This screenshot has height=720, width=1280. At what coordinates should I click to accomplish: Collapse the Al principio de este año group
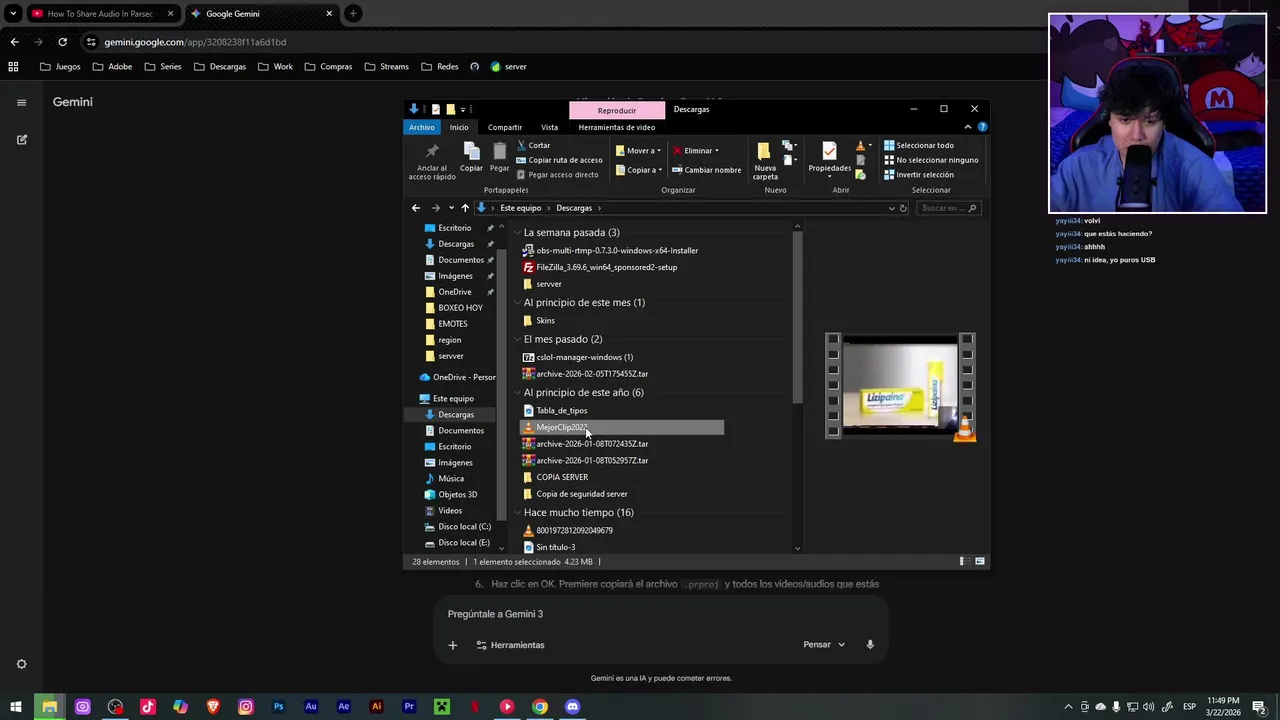[517, 393]
